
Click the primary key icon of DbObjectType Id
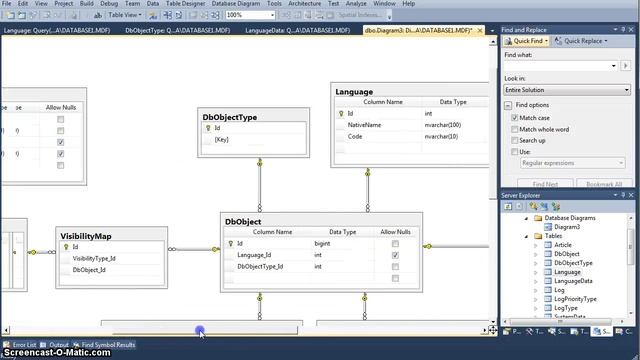click(x=208, y=128)
